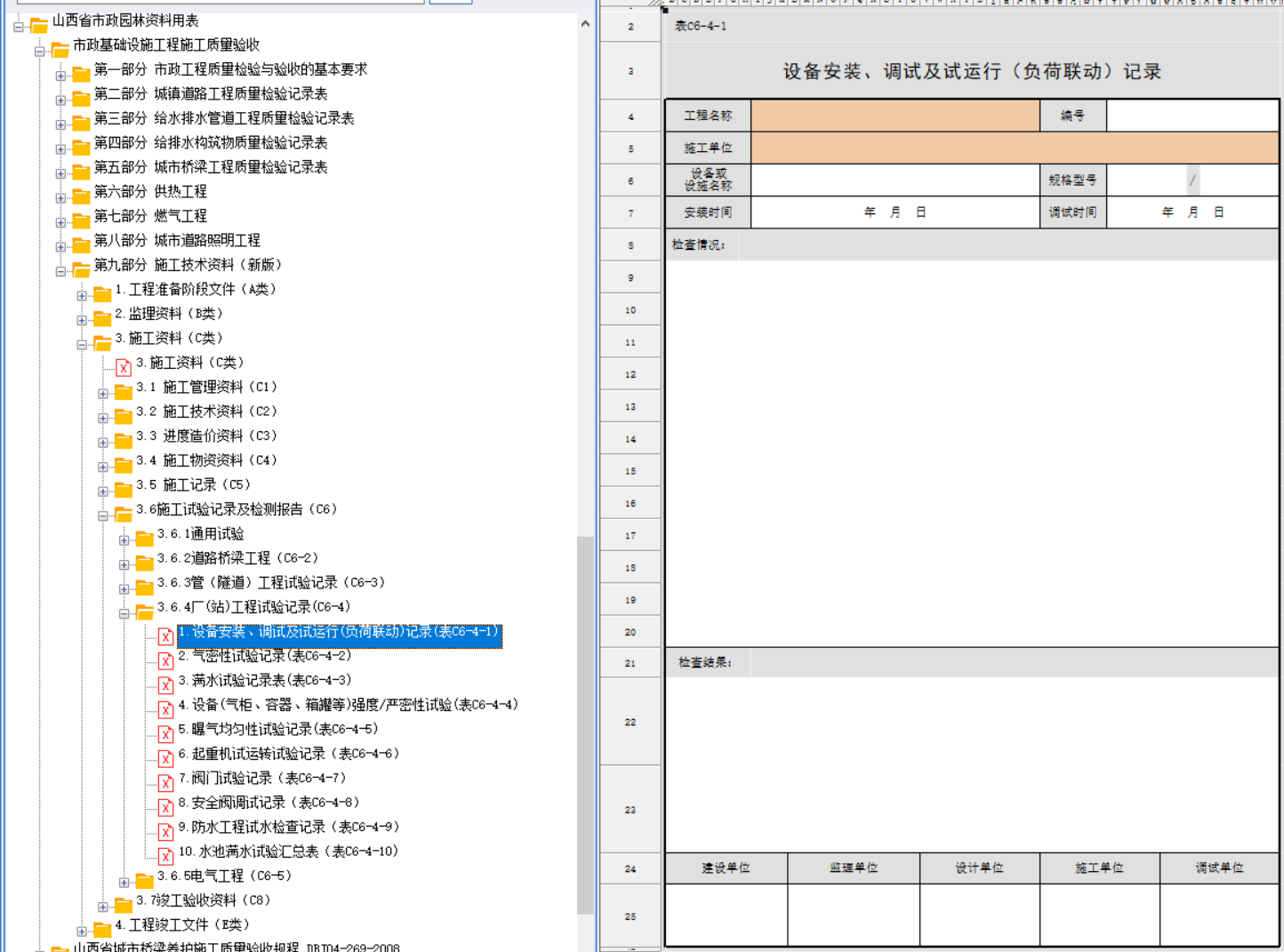Select 水池满水试验汇总表 (表C6-4-10)
The height and width of the screenshot is (952, 1284).
tap(287, 852)
